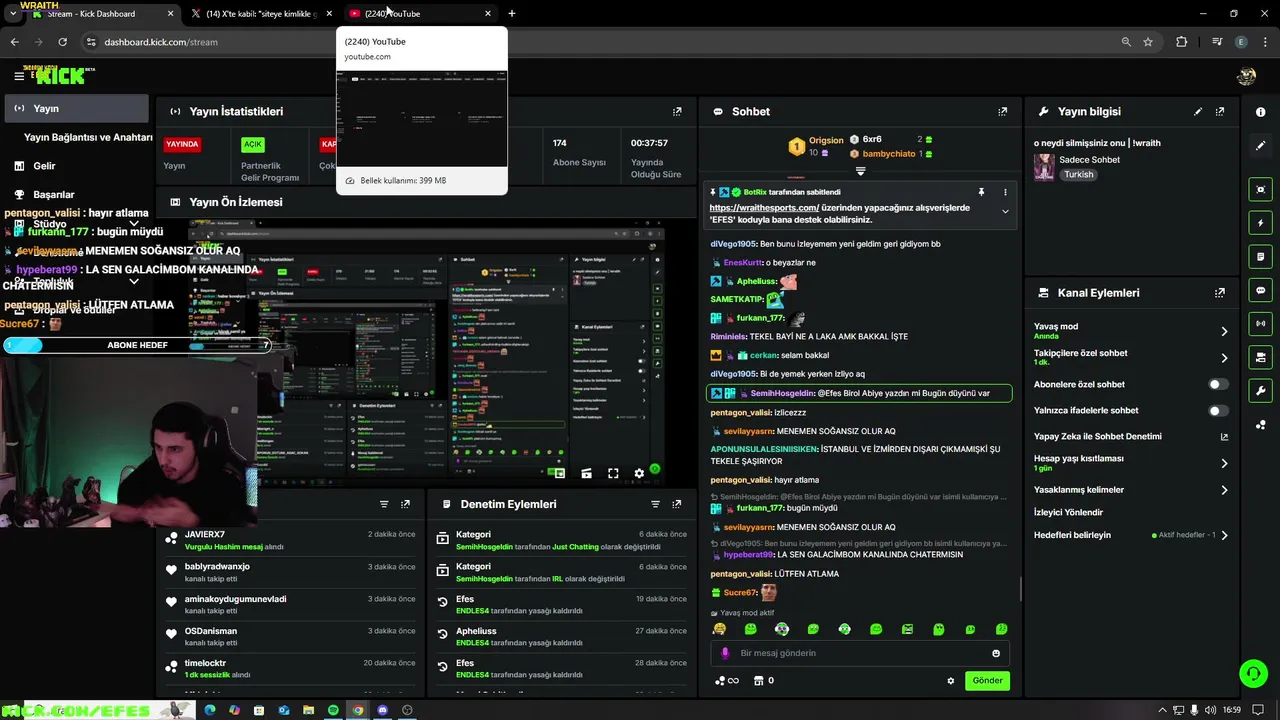Open Başarılar in the left sidebar
Viewport: 1280px width, 720px height.
(x=54, y=195)
